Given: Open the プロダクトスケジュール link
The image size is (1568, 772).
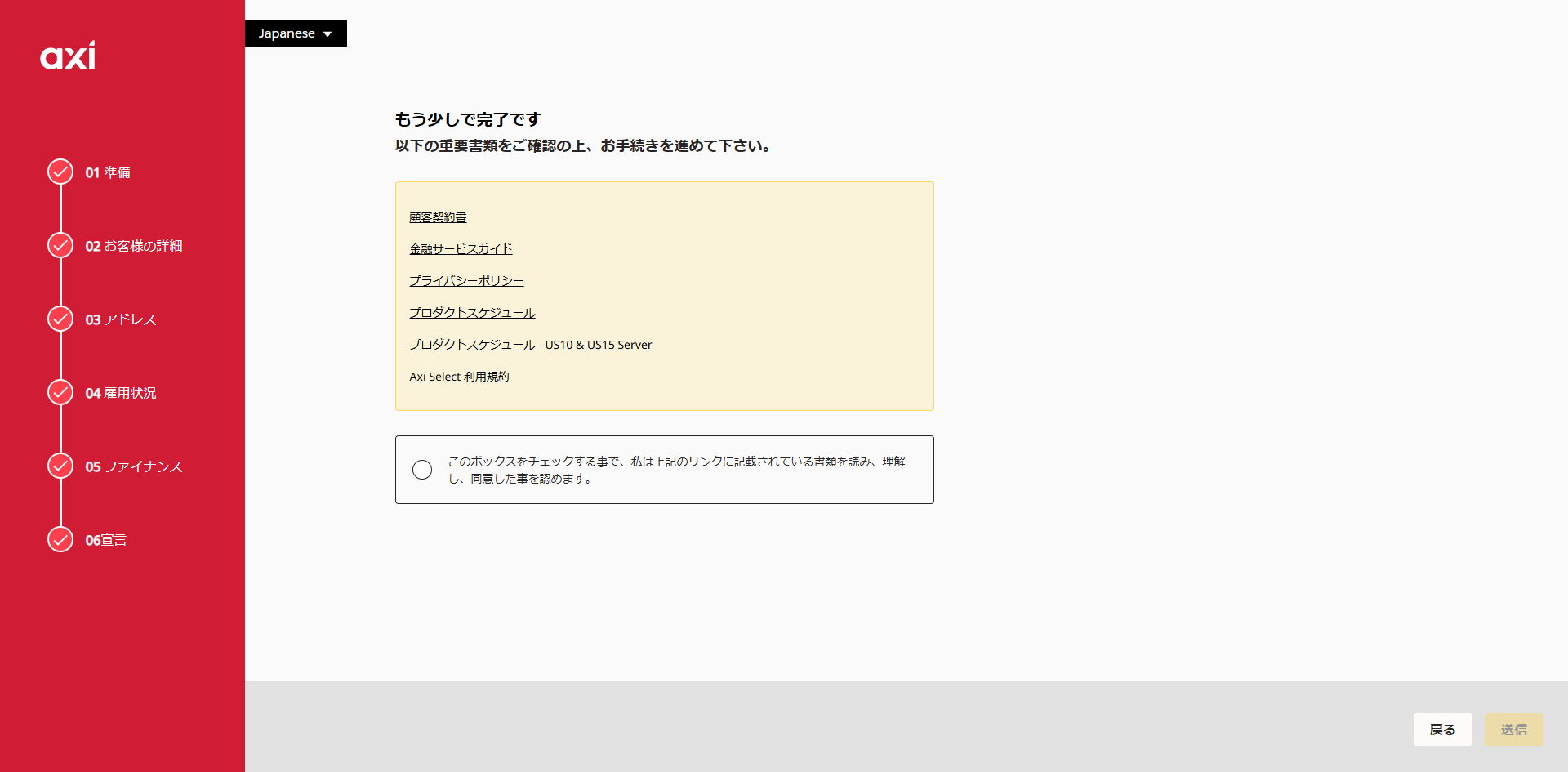Looking at the screenshot, I should [x=472, y=313].
